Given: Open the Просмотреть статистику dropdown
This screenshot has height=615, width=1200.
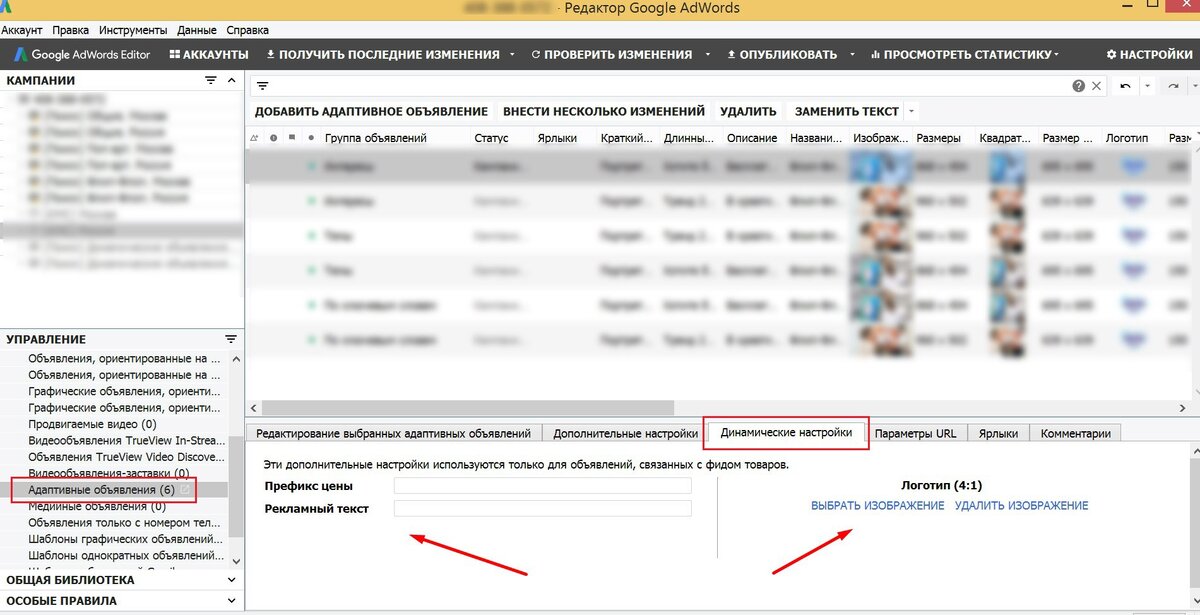Looking at the screenshot, I should [x=965, y=54].
